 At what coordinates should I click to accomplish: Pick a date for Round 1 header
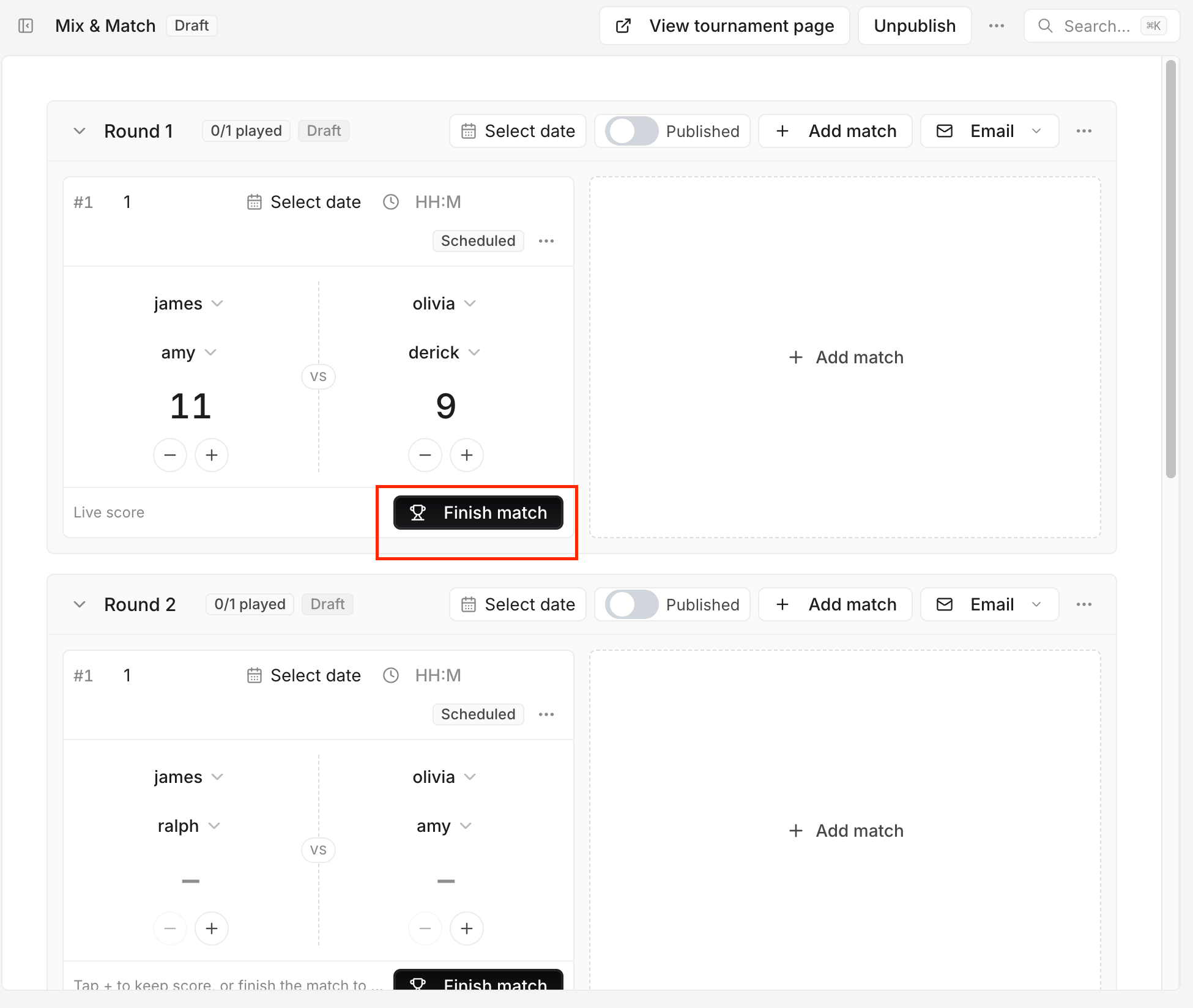click(518, 131)
